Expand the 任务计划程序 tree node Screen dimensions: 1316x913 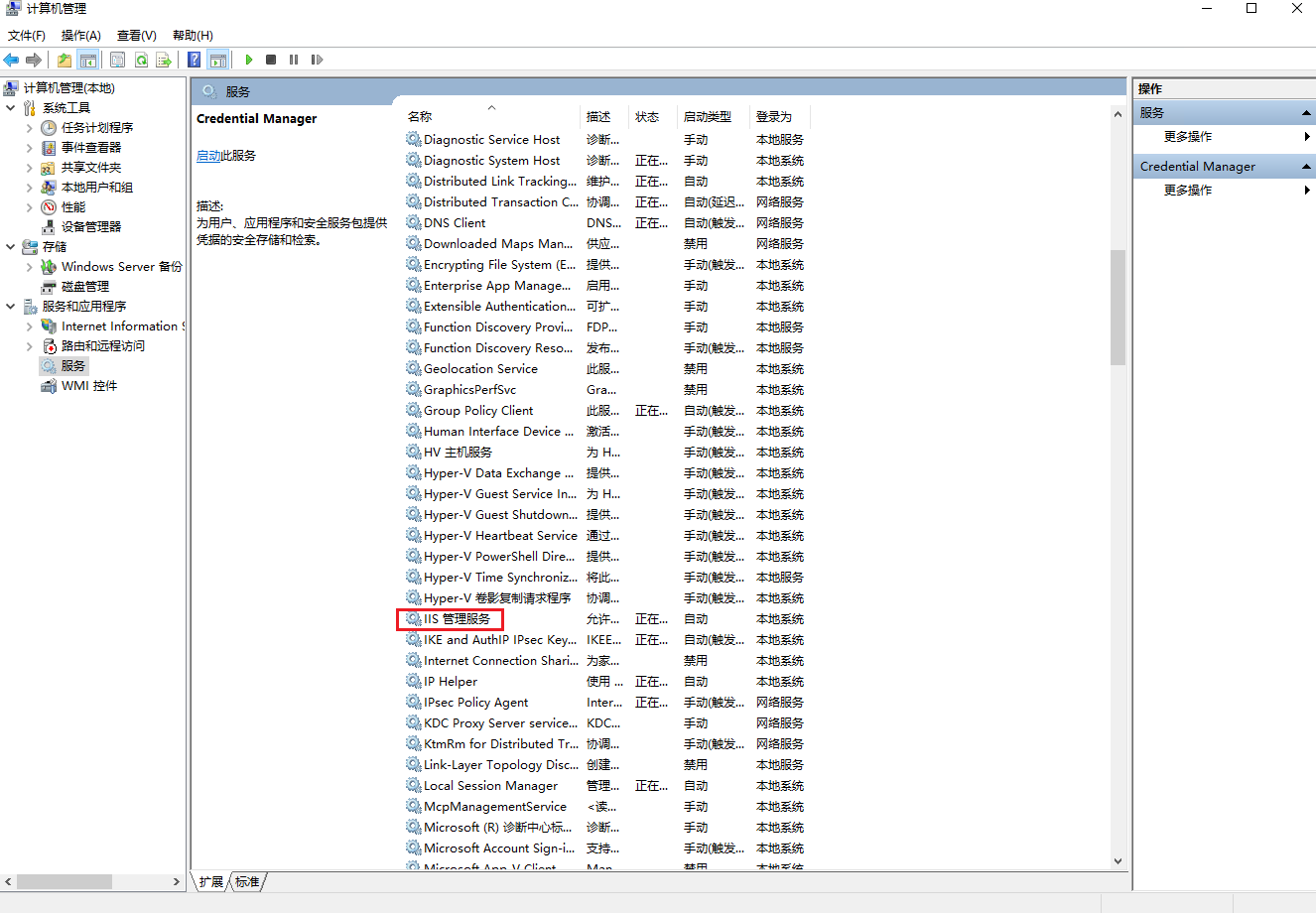click(29, 128)
